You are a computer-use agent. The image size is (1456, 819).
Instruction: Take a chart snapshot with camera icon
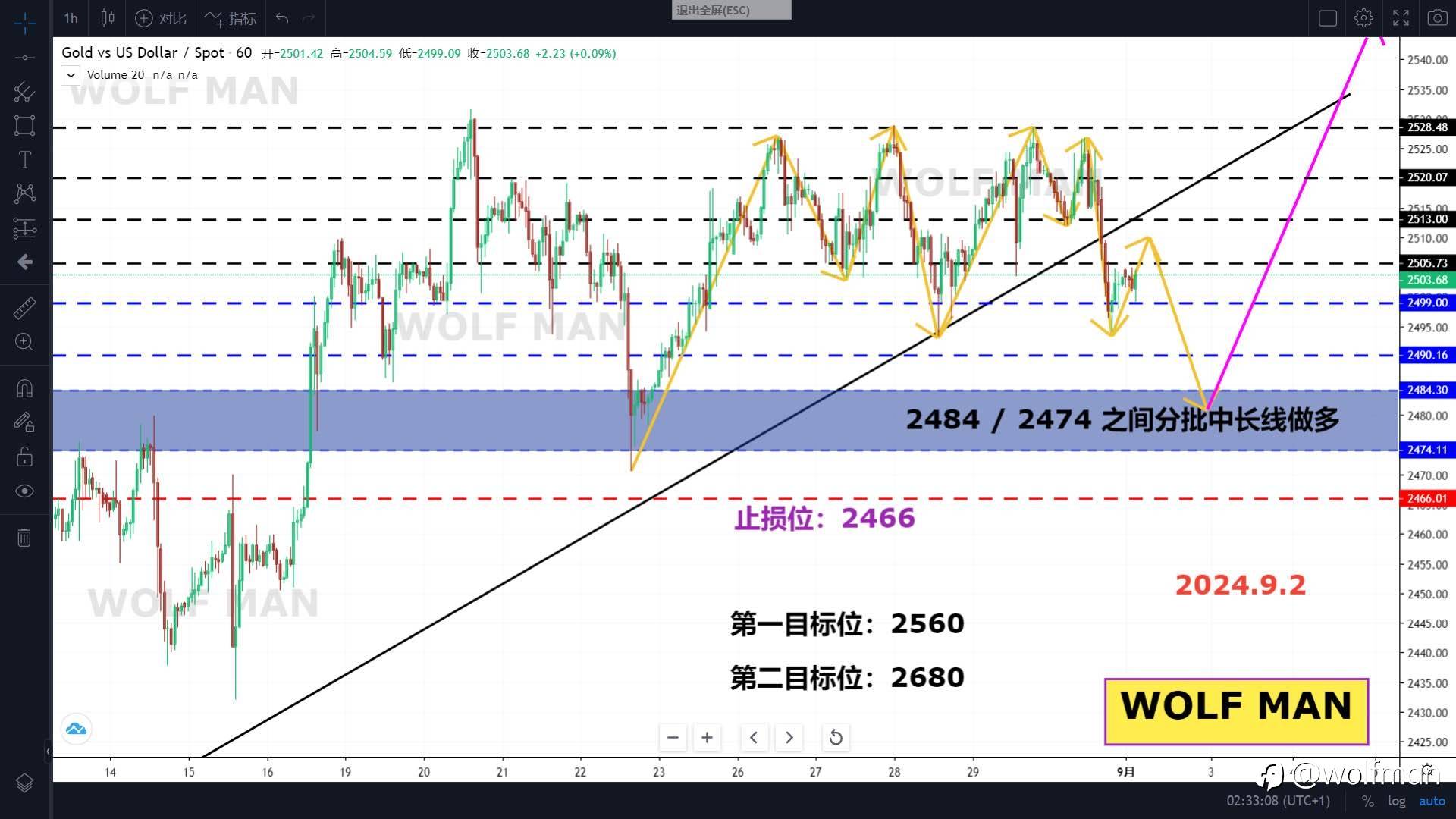[1436, 18]
